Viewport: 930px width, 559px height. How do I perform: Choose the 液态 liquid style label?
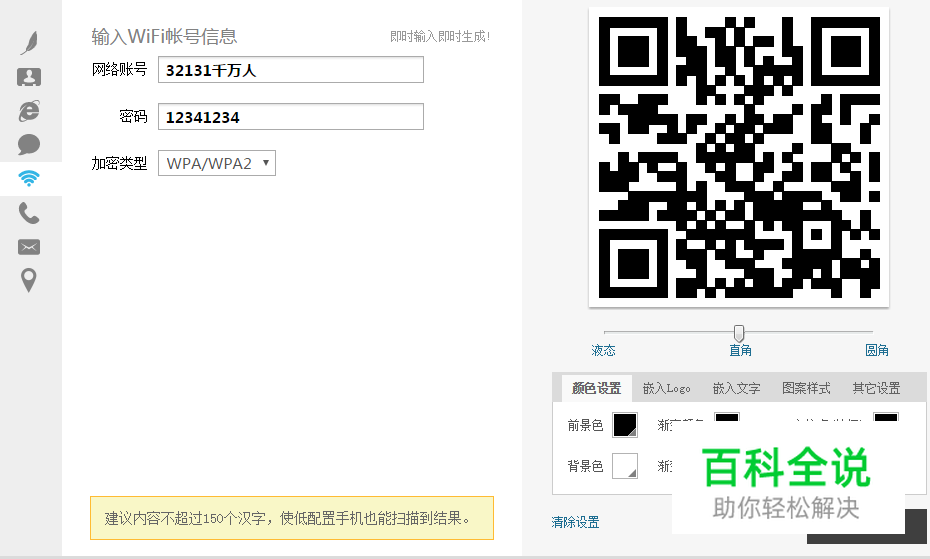click(x=603, y=350)
